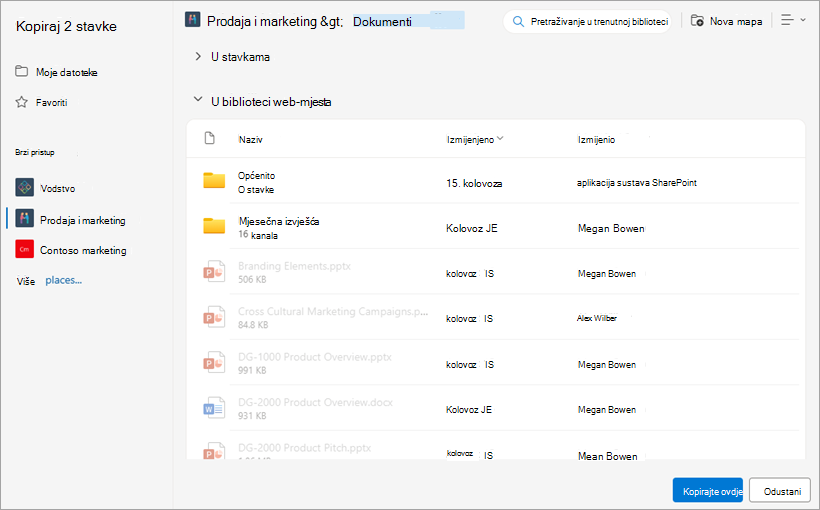Image resolution: width=820 pixels, height=510 pixels.
Task: Click the Contoso marketing red icon
Action: pos(25,250)
